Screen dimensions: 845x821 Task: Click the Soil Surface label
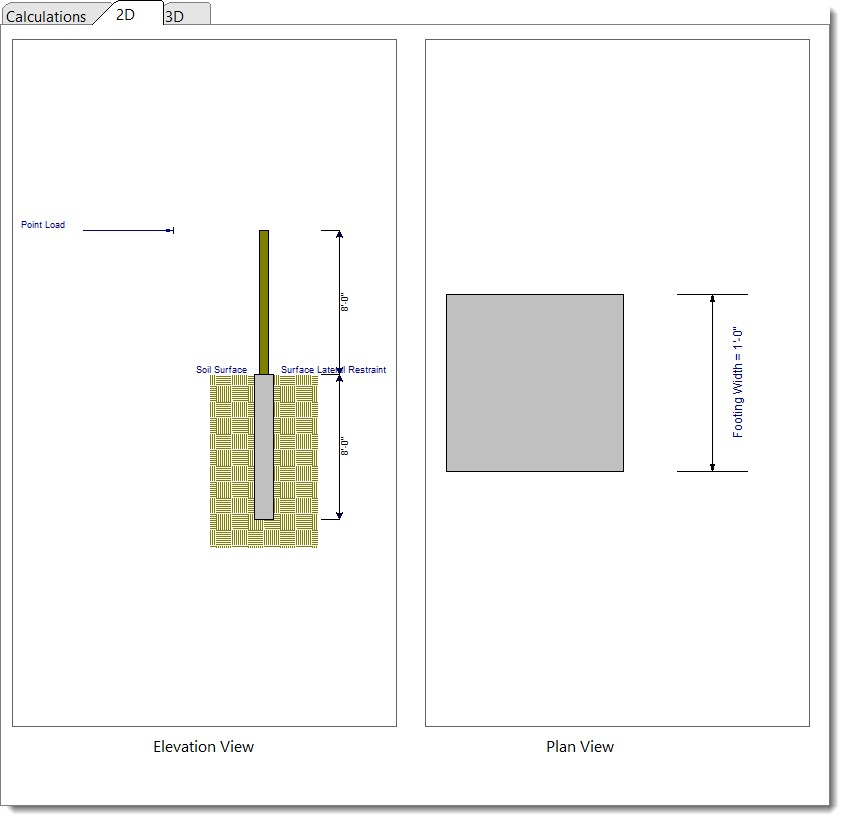click(x=221, y=370)
